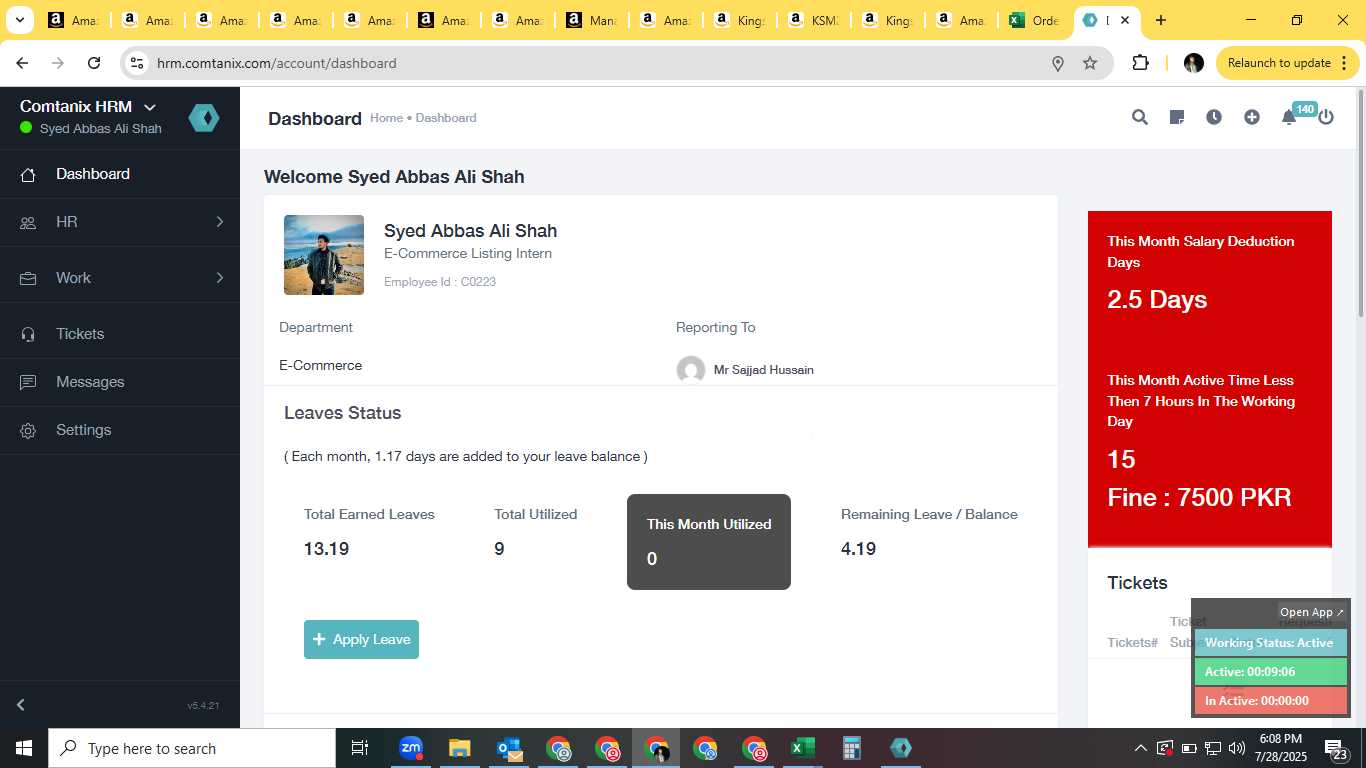The width and height of the screenshot is (1366, 768).
Task: Click Remaining Leave value 4.19
Action: [858, 549]
